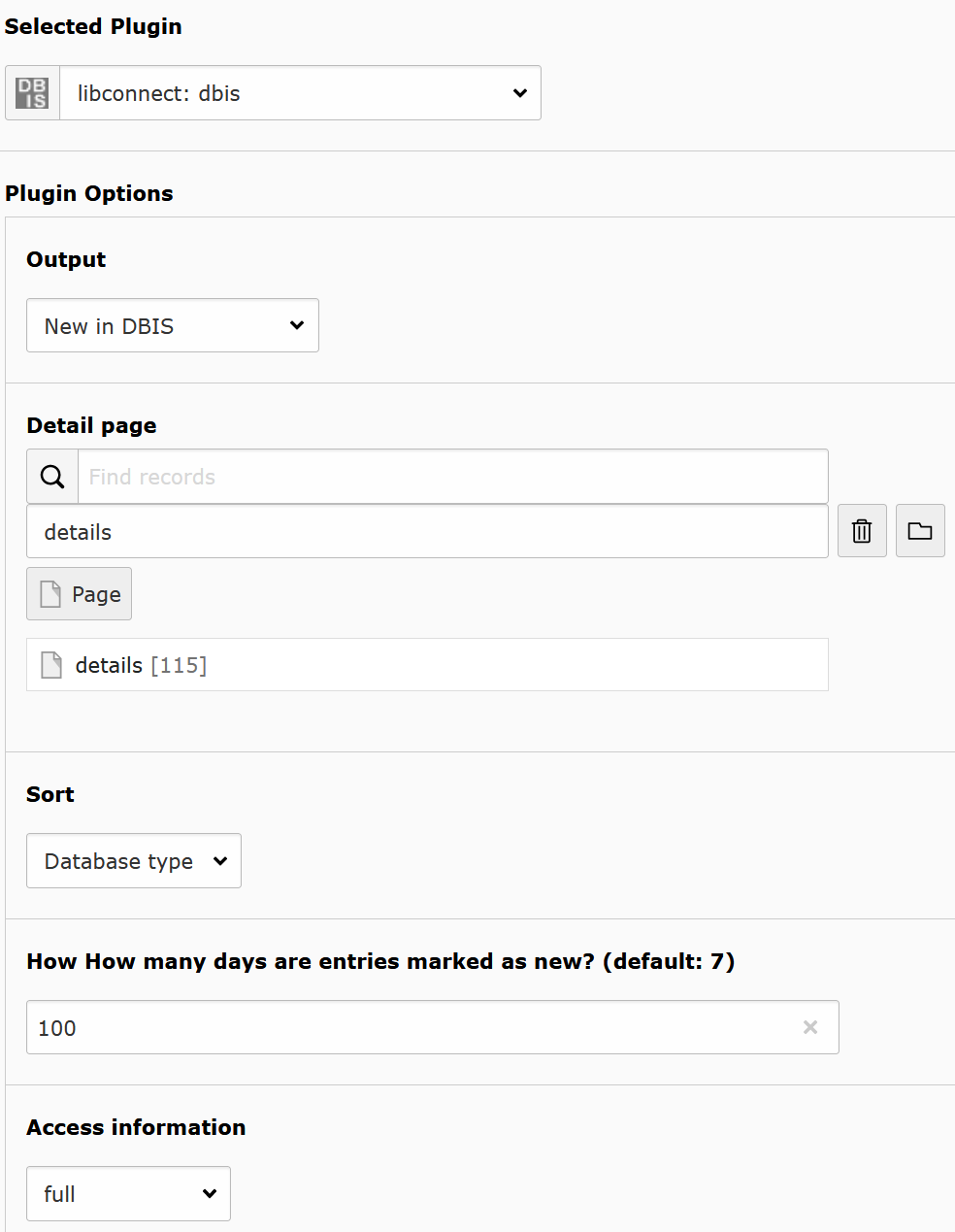Image resolution: width=955 pixels, height=1232 pixels.
Task: Delete the details record using the trash icon
Action: coord(862,530)
